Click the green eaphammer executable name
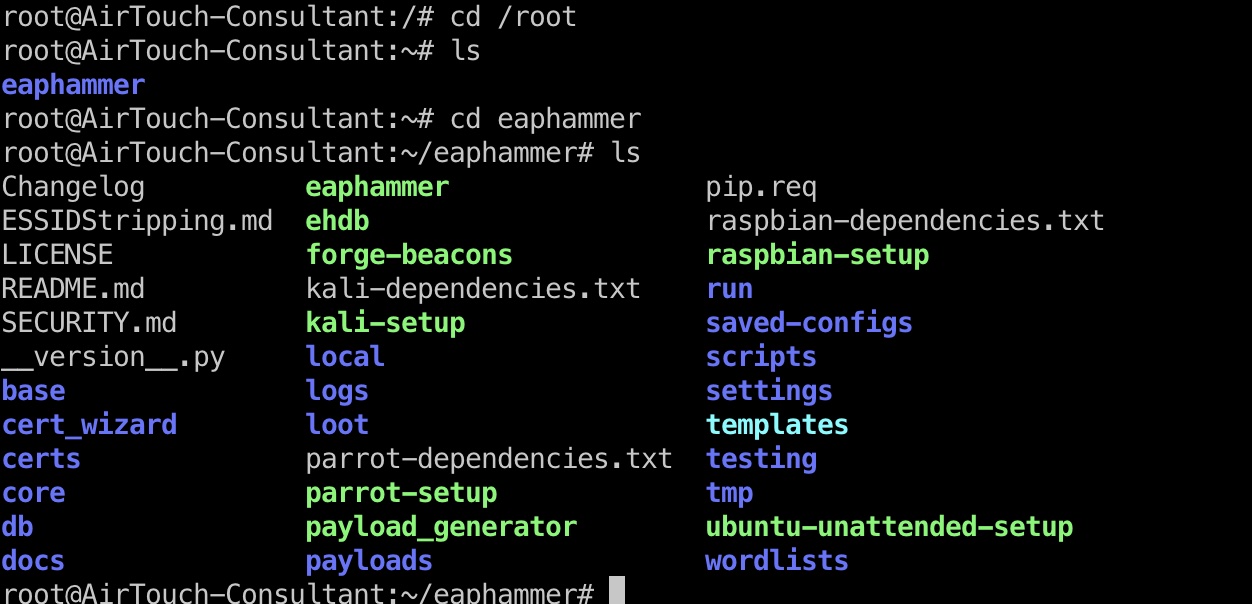 point(377,188)
